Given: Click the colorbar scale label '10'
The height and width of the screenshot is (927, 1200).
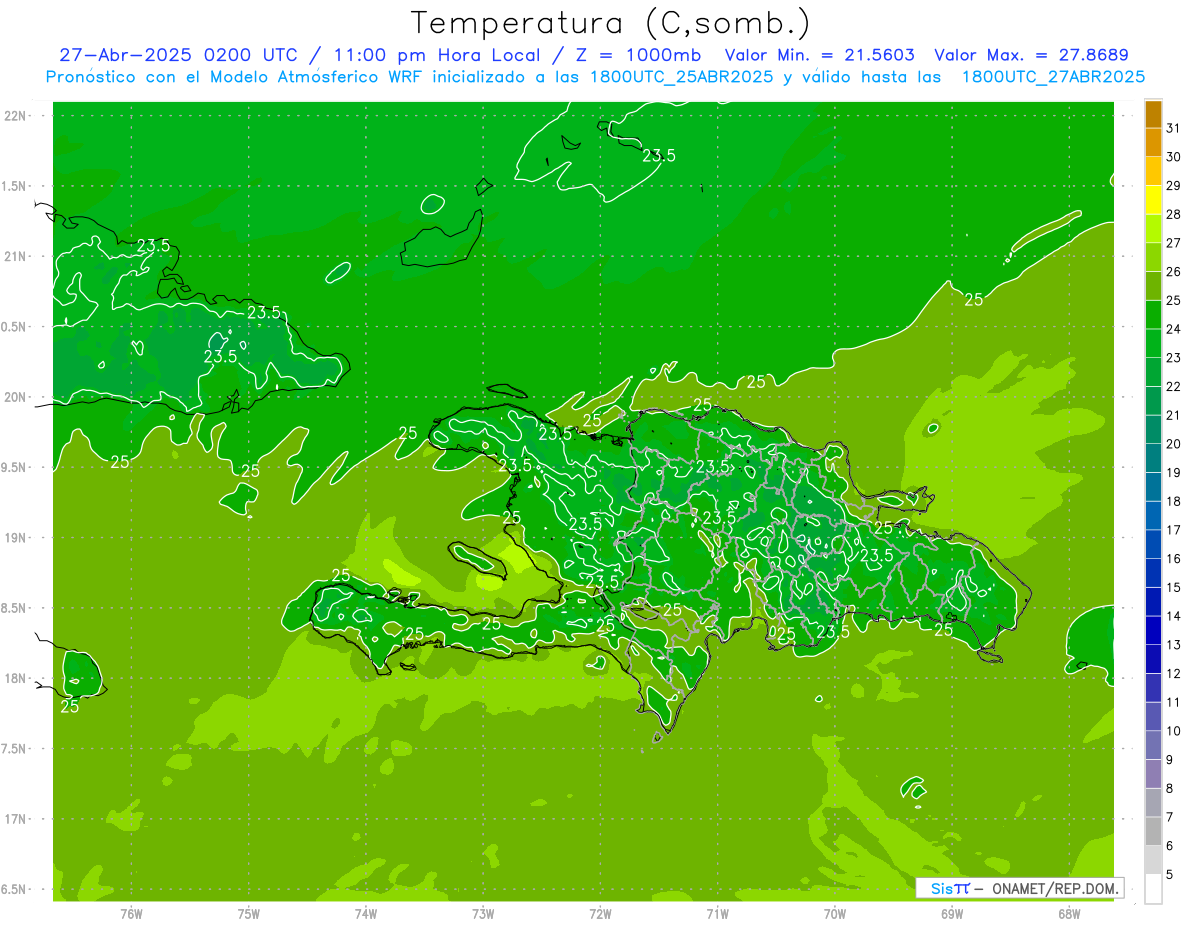Looking at the screenshot, I should [1174, 731].
